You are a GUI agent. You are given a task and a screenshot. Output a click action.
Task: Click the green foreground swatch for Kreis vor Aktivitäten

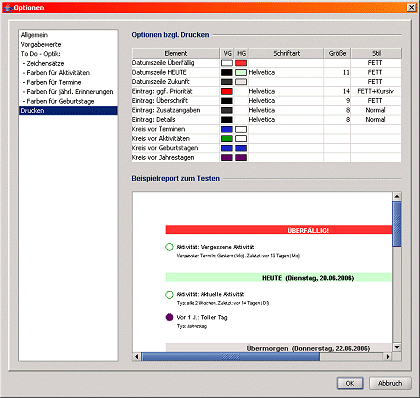click(227, 139)
